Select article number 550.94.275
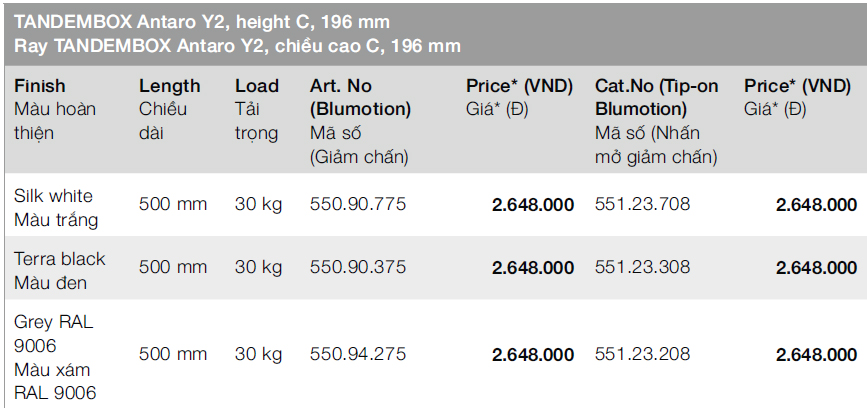 [x=358, y=355]
